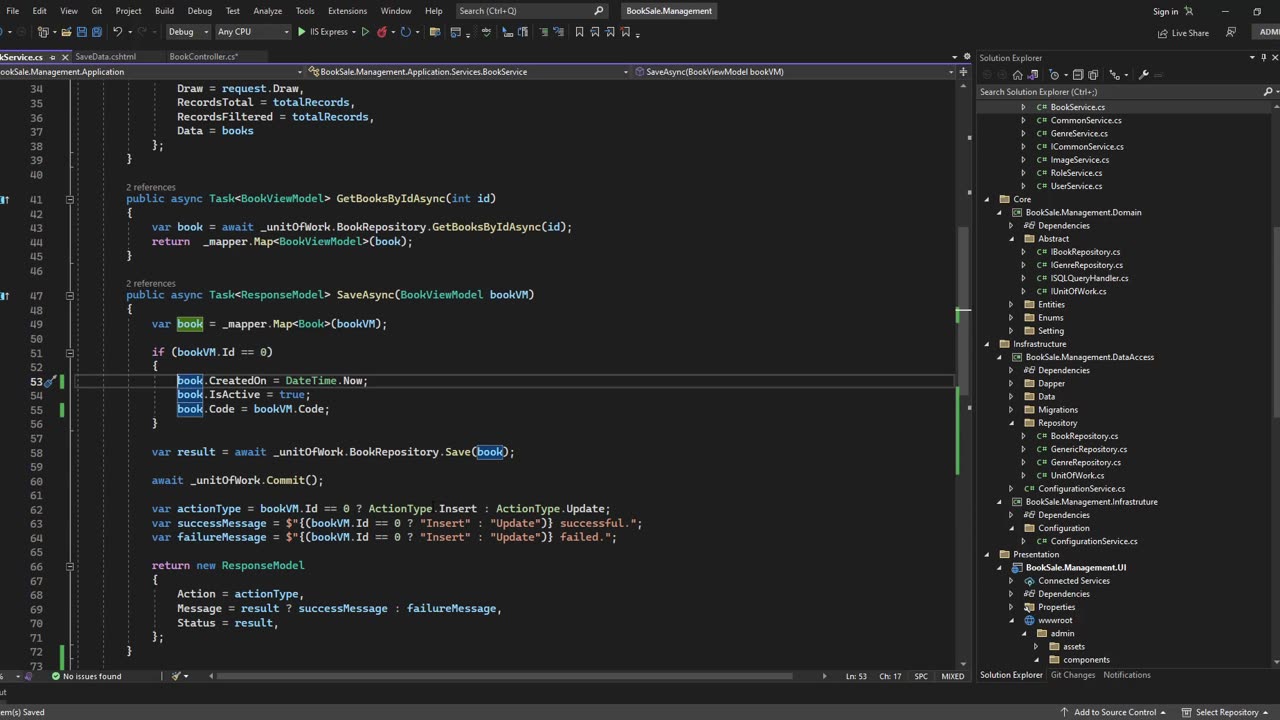Click the Show All Files icon
The height and width of the screenshot is (720, 1280).
point(1093,75)
